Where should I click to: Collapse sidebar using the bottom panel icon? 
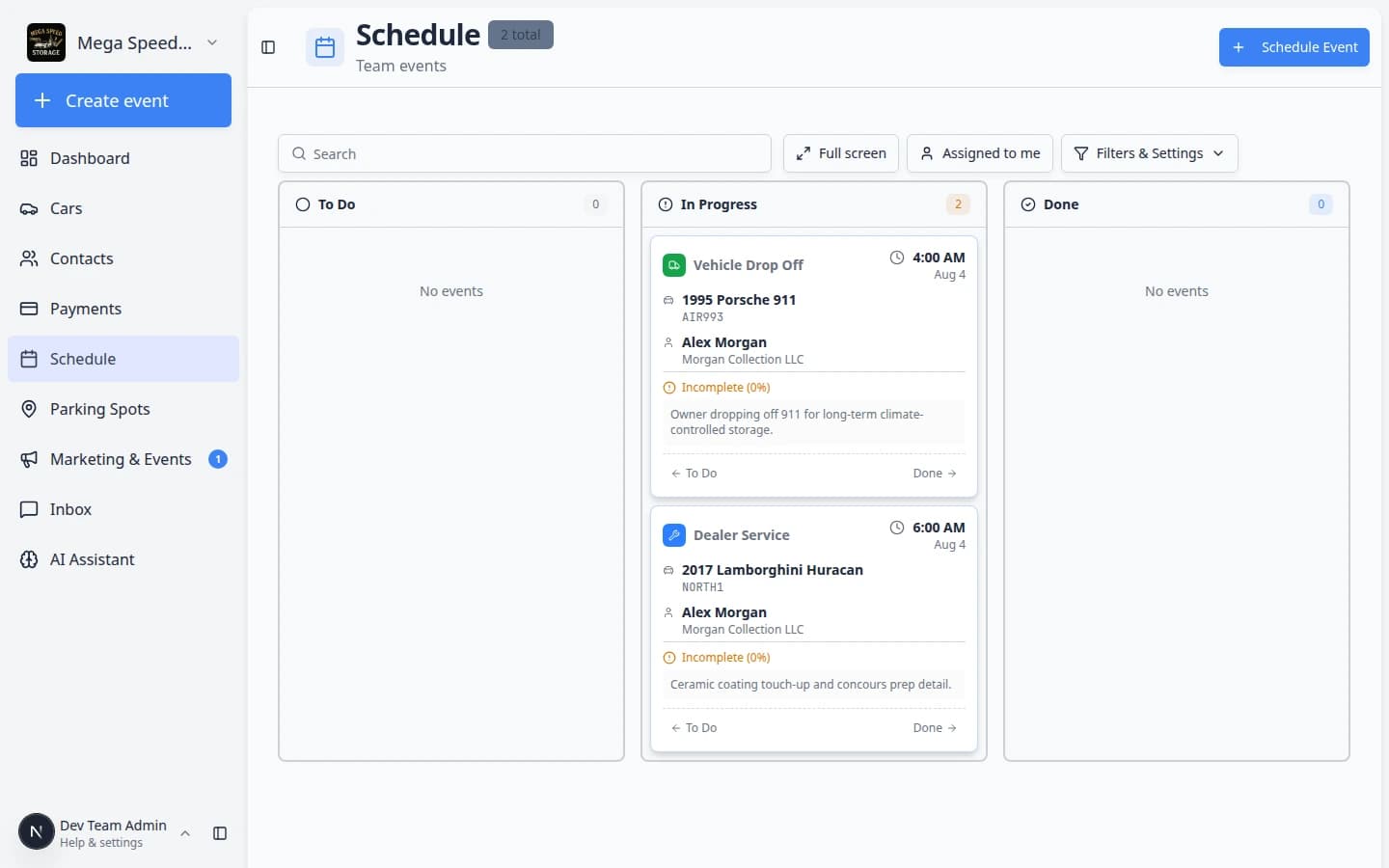pos(220,833)
